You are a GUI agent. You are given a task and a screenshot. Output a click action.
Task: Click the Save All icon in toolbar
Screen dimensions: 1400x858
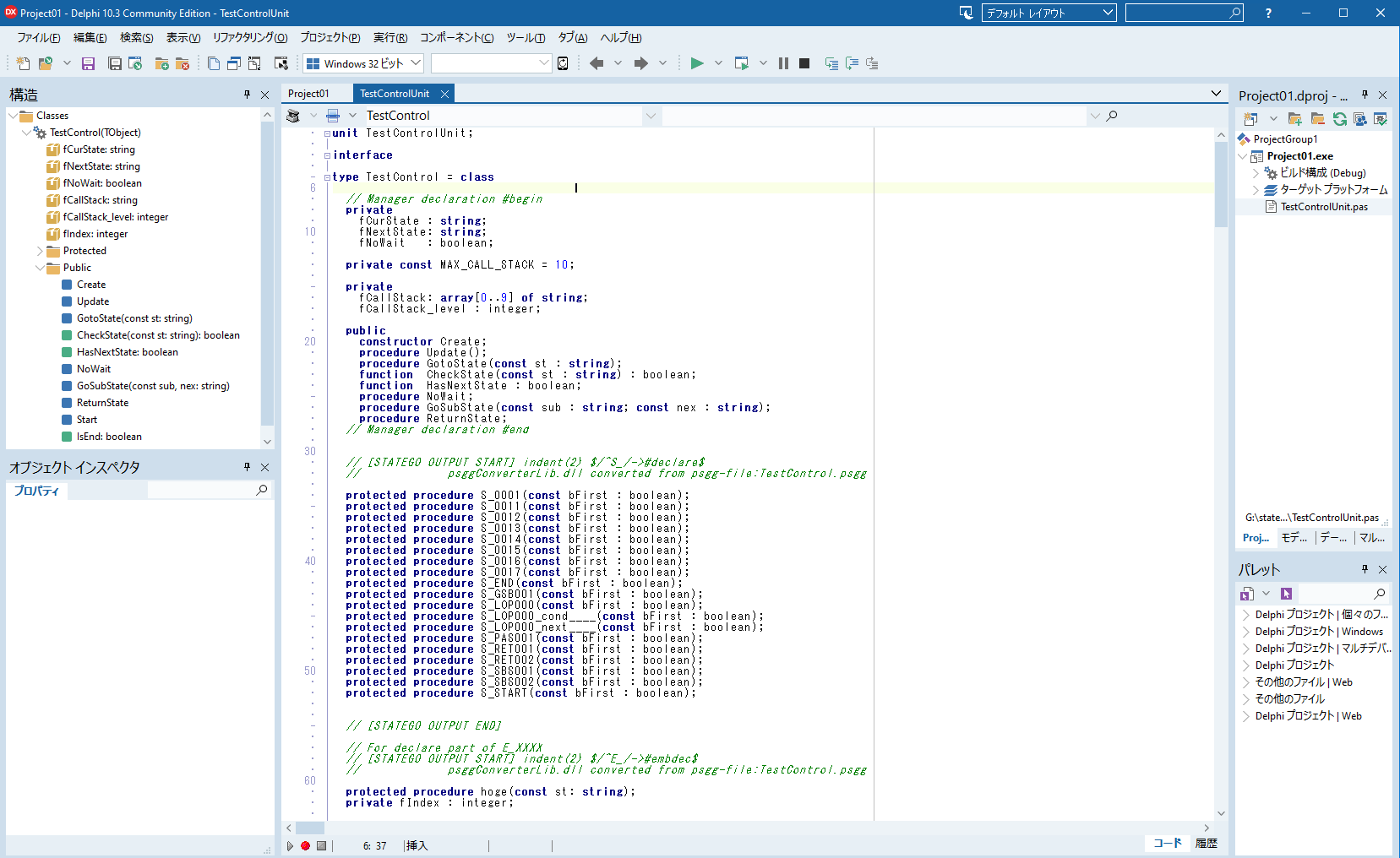click(114, 62)
